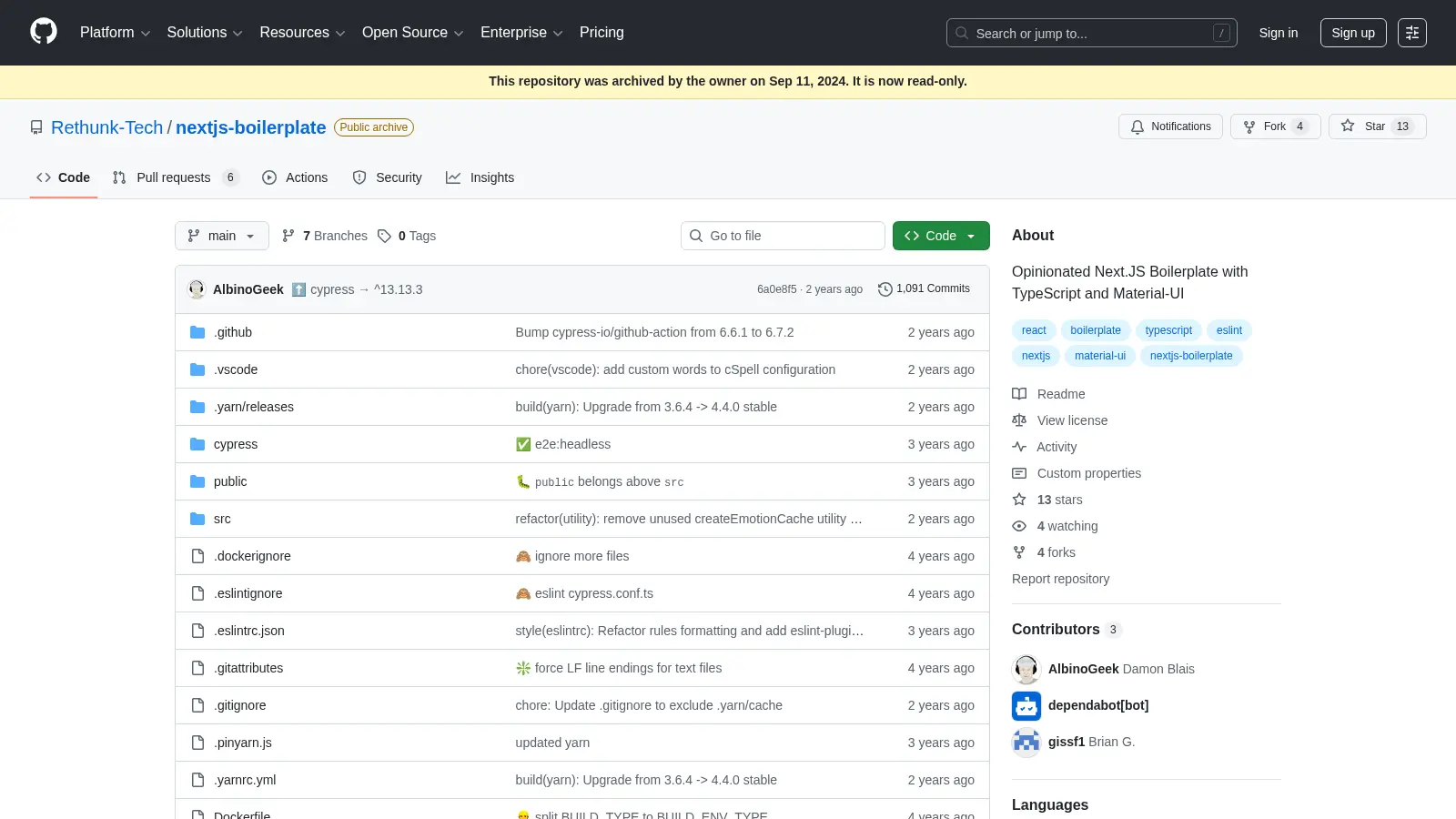Expand the Open Source menu

click(x=413, y=33)
